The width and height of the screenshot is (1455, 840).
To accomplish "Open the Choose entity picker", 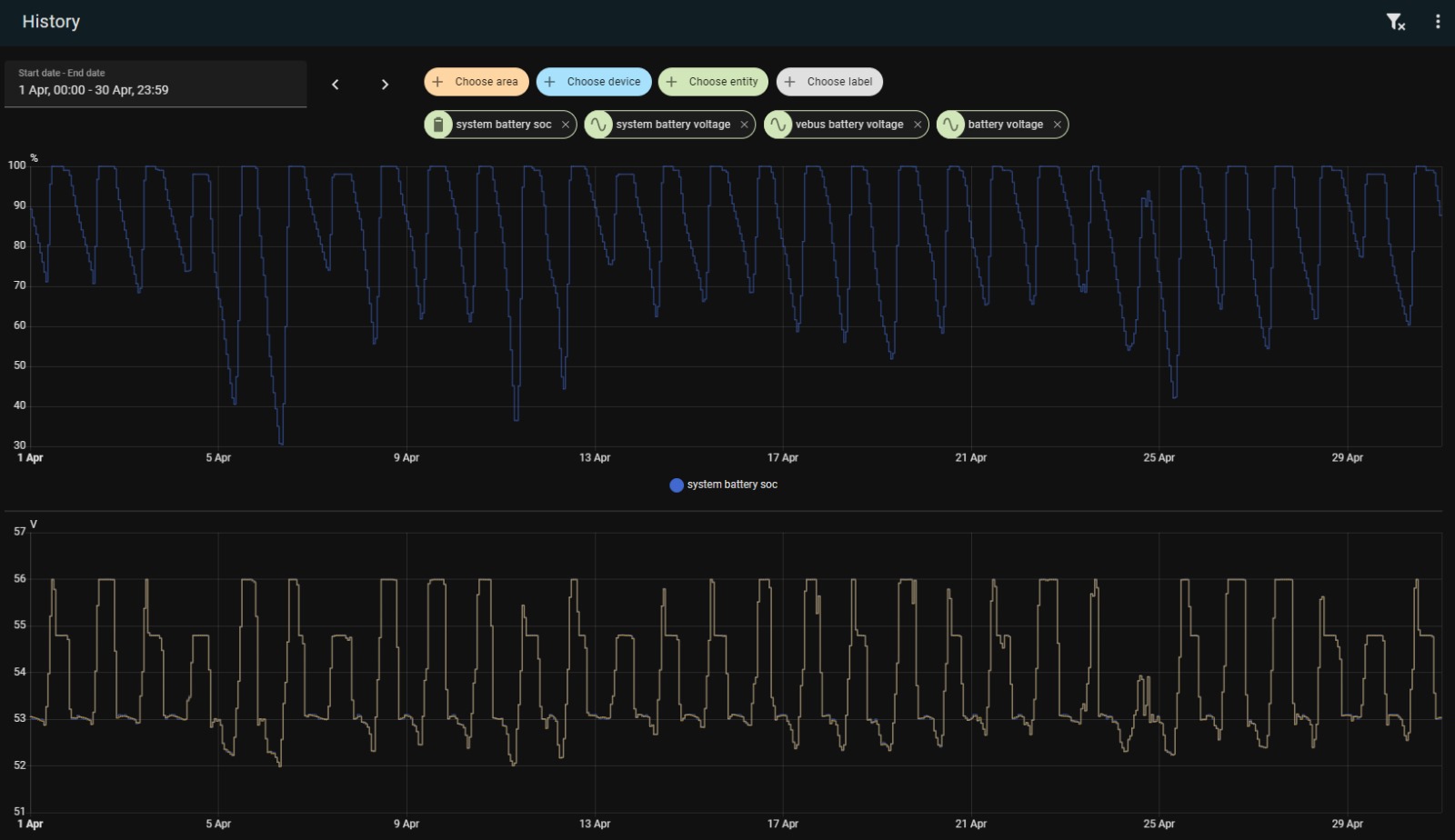I will (x=714, y=82).
